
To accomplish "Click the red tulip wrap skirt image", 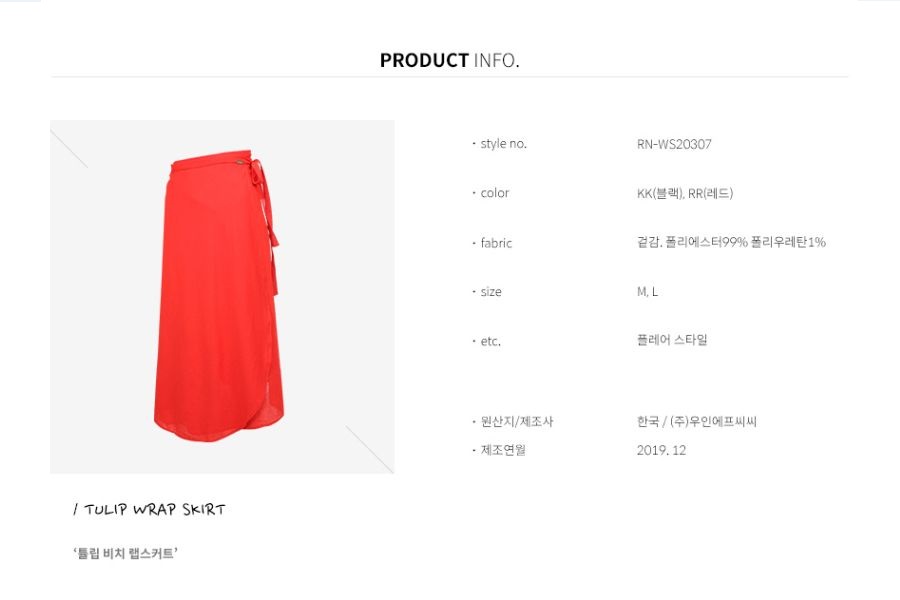I will pyautogui.click(x=222, y=296).
